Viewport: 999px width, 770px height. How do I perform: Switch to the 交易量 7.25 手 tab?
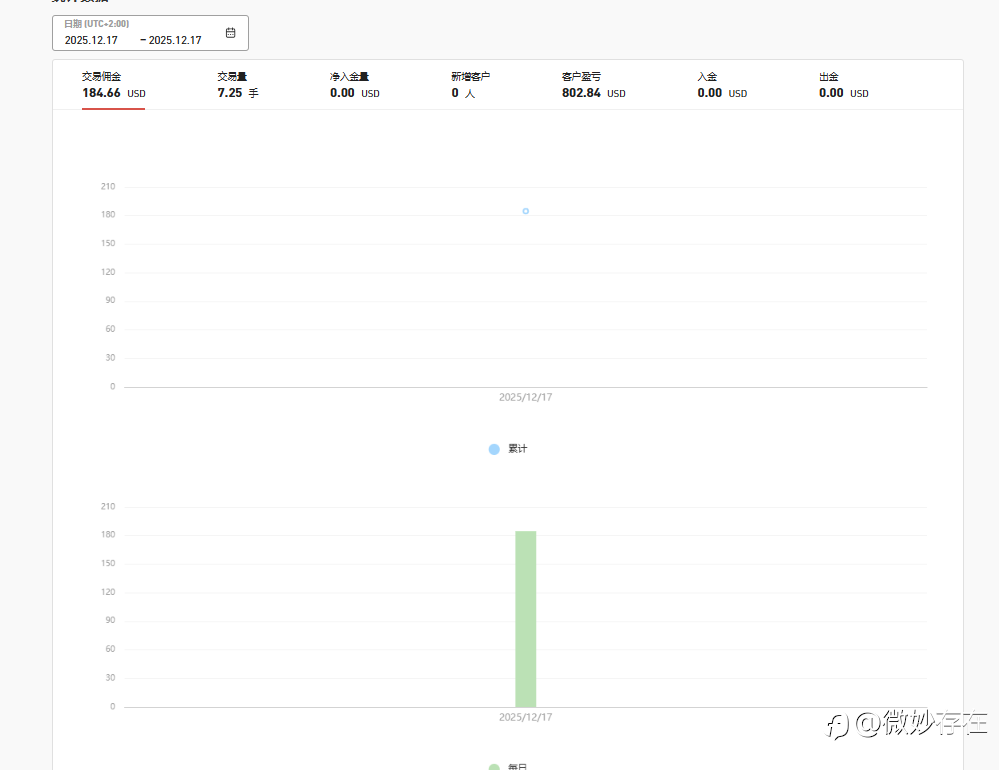(x=238, y=85)
